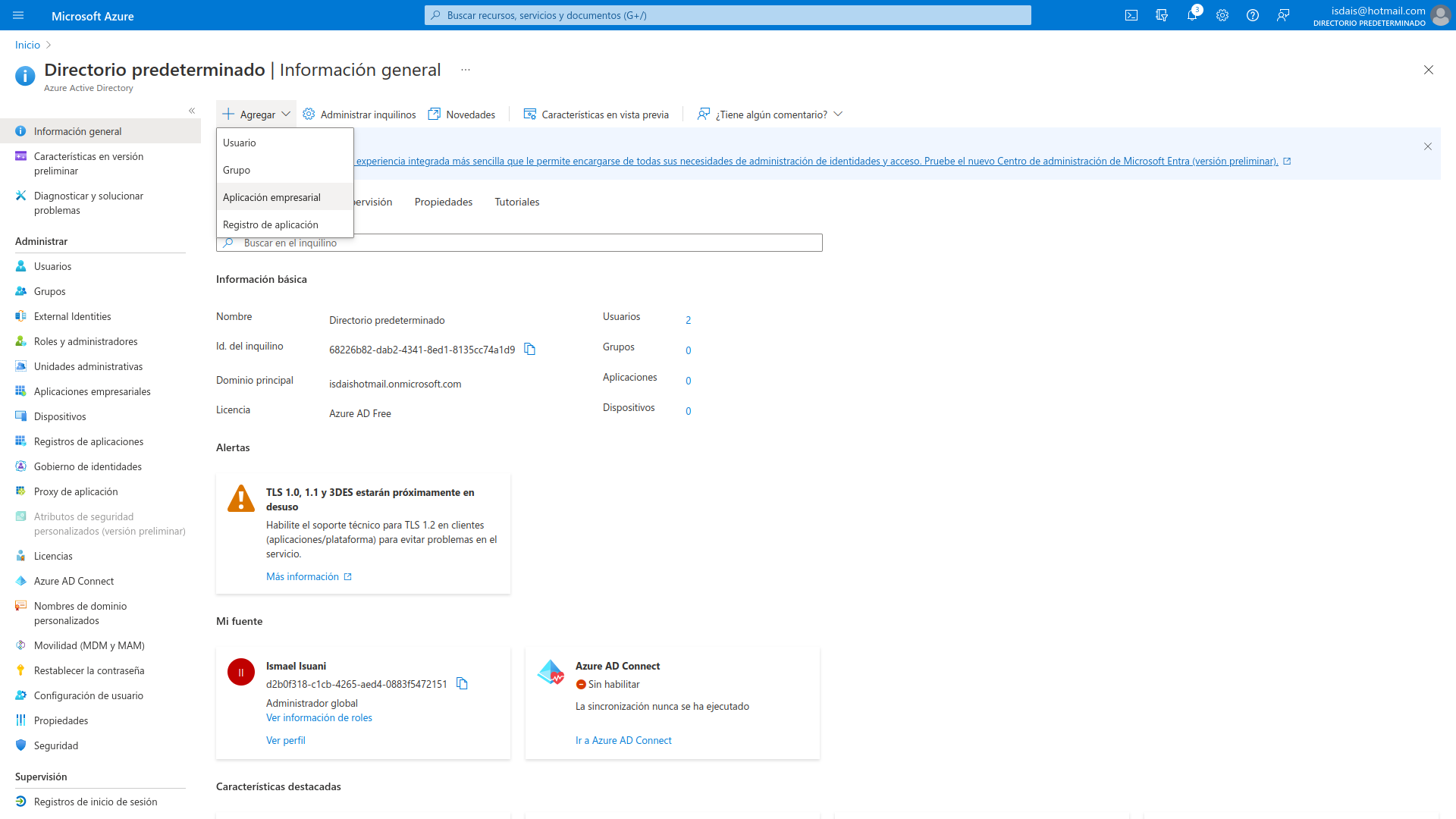Open the Grupos count link
Viewport: 1456px width, 819px height.
pos(689,350)
